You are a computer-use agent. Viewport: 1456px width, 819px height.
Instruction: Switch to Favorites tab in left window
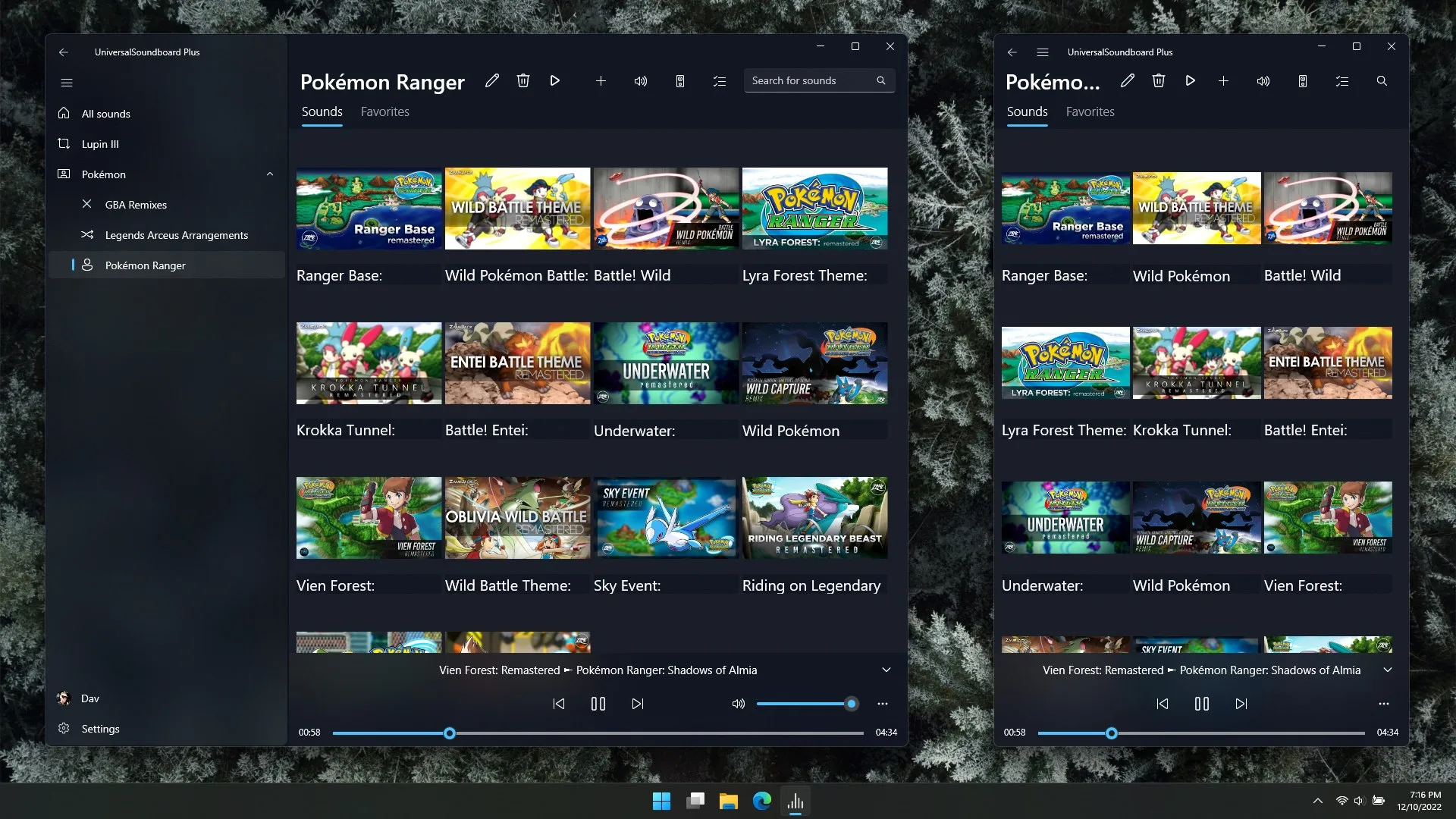(x=385, y=111)
